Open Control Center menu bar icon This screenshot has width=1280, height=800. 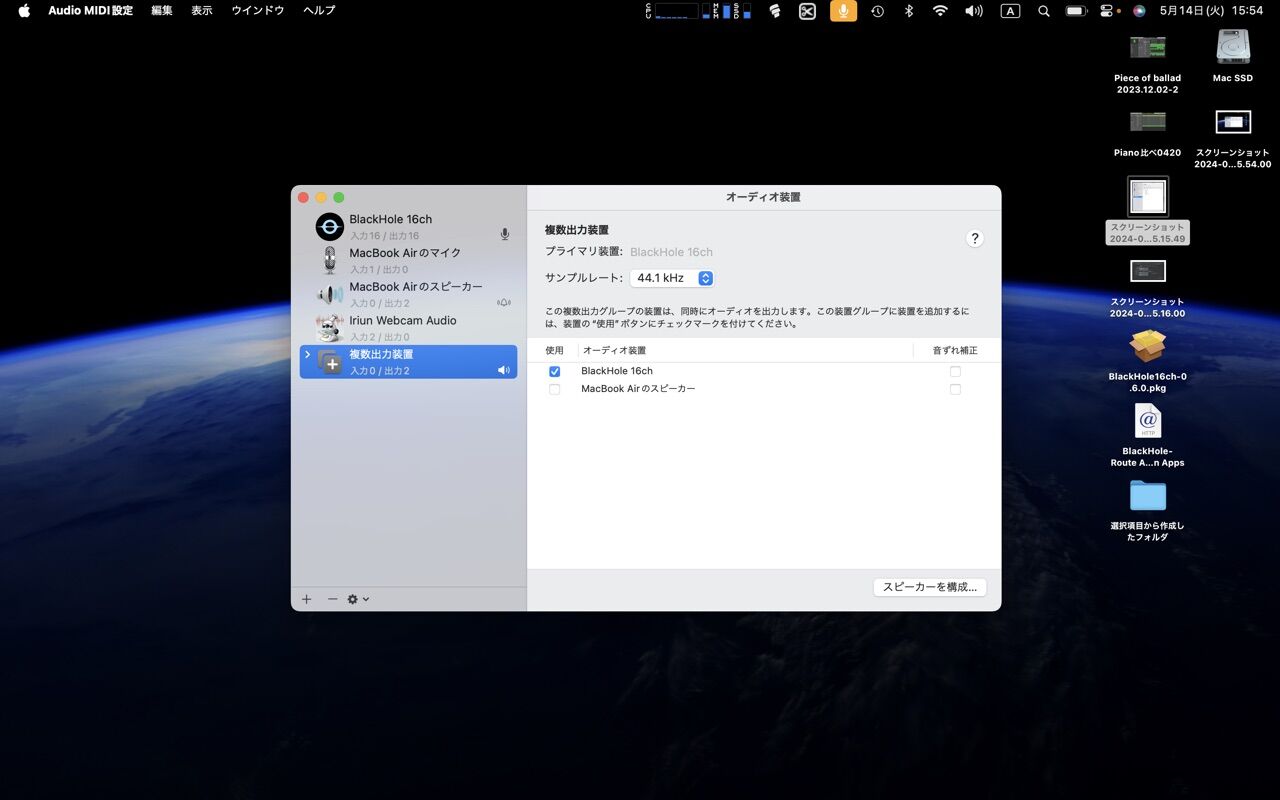coord(1109,11)
